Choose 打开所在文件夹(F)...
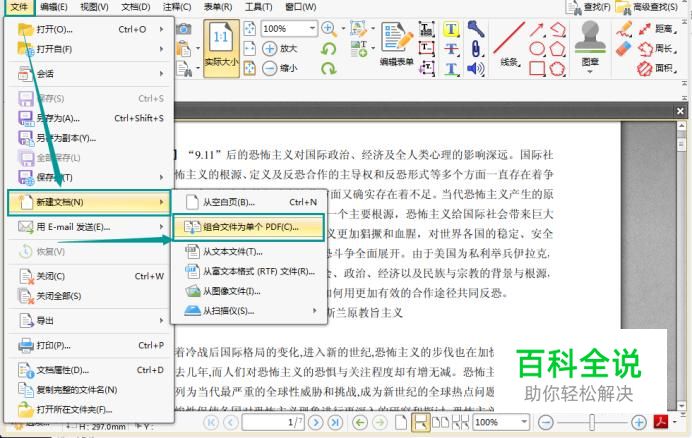The image size is (692, 438). [88, 409]
